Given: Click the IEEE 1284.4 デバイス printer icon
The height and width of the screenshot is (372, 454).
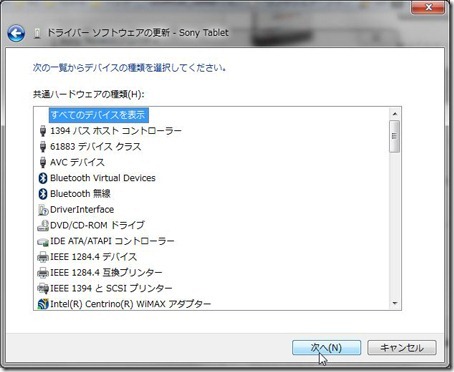Looking at the screenshot, I should click(43, 257).
